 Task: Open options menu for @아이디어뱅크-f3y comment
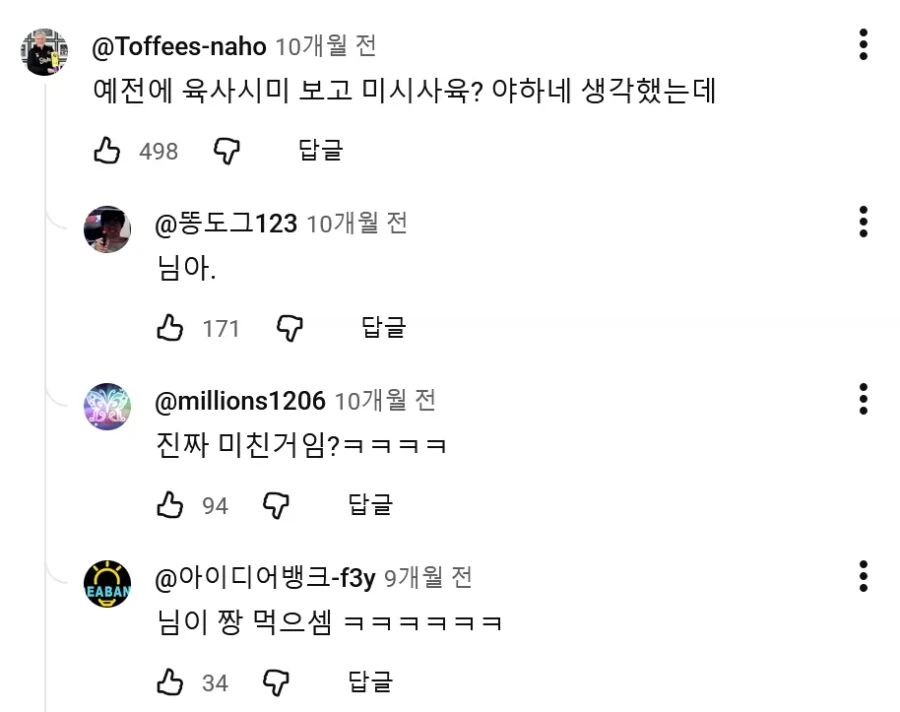tap(862, 576)
